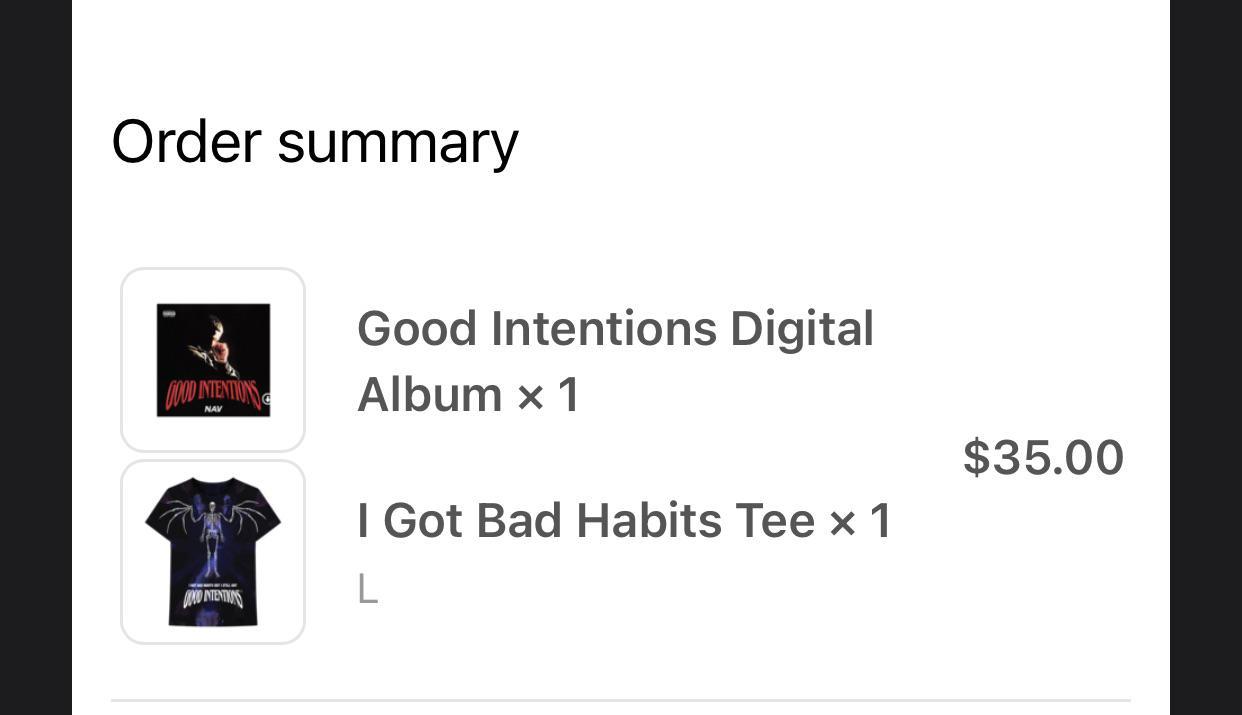Viewport: 1242px width, 715px height.
Task: Click the Order summary heading
Action: coord(314,140)
